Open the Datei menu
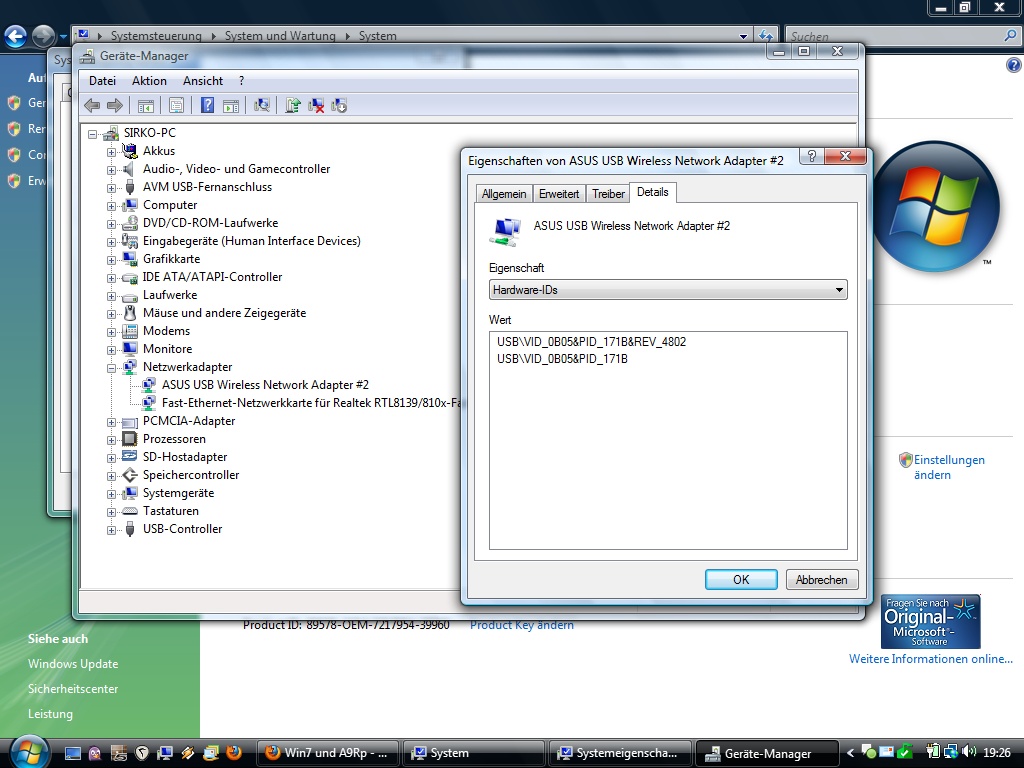This screenshot has height=768, width=1024. point(103,81)
